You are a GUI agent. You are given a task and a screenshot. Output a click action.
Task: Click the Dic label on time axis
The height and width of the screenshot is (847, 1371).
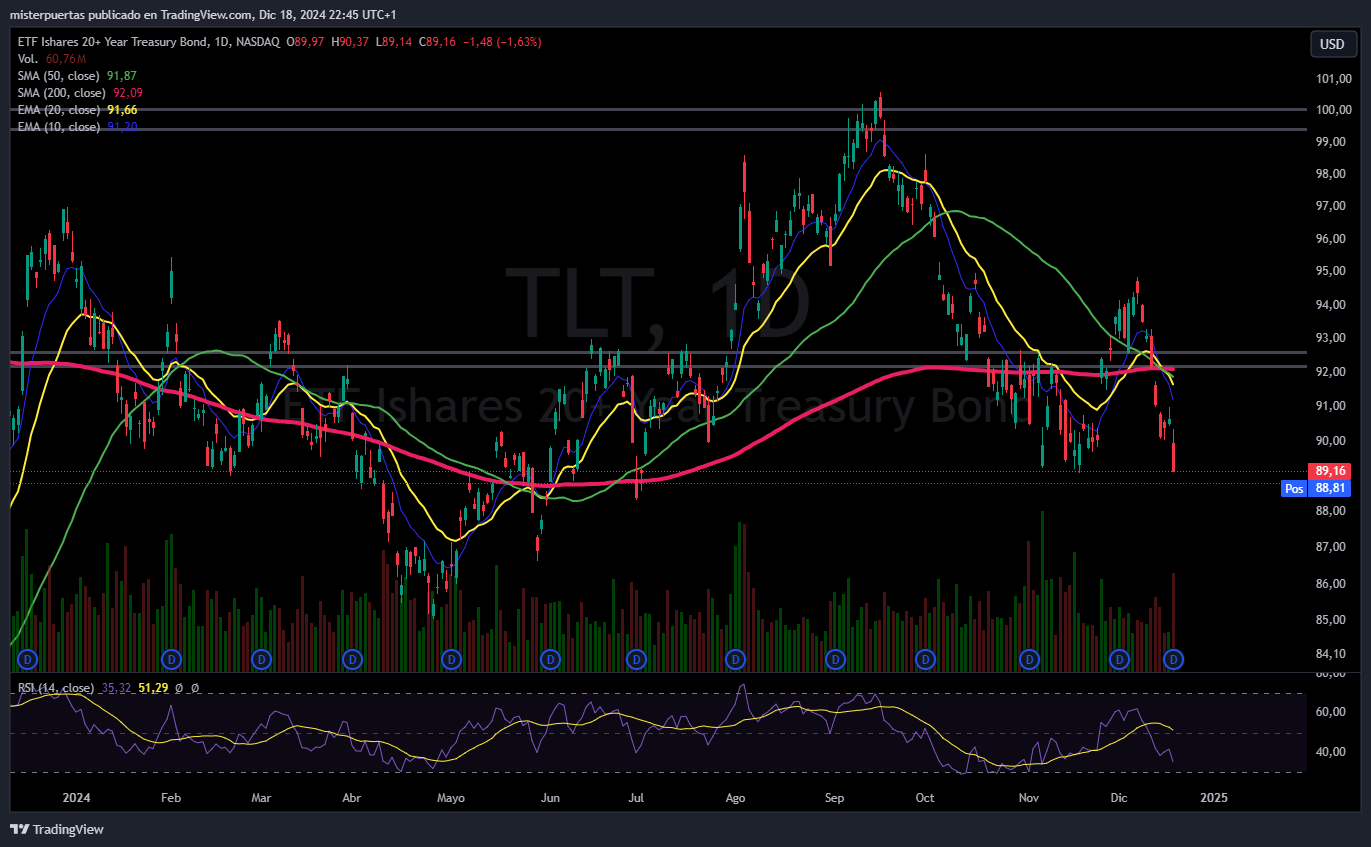point(1119,798)
